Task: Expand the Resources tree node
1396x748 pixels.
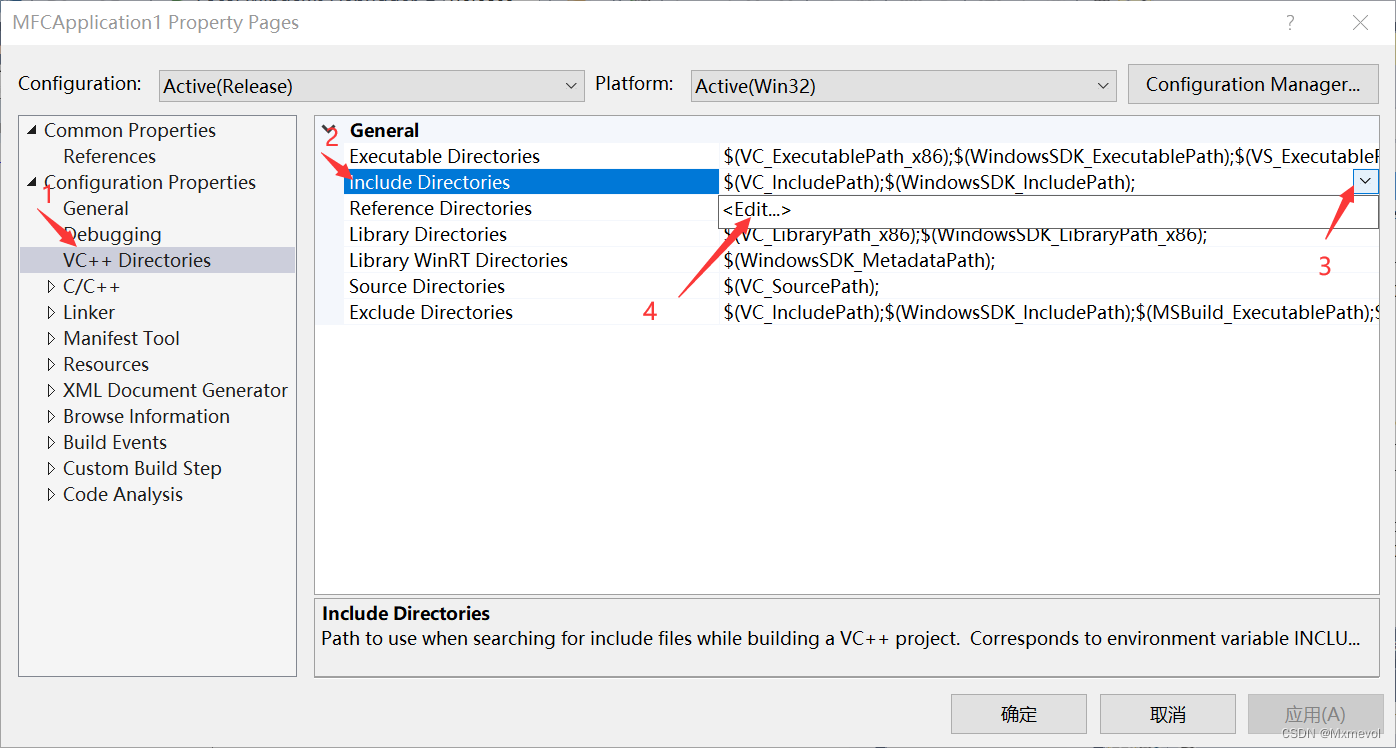Action: click(x=52, y=364)
